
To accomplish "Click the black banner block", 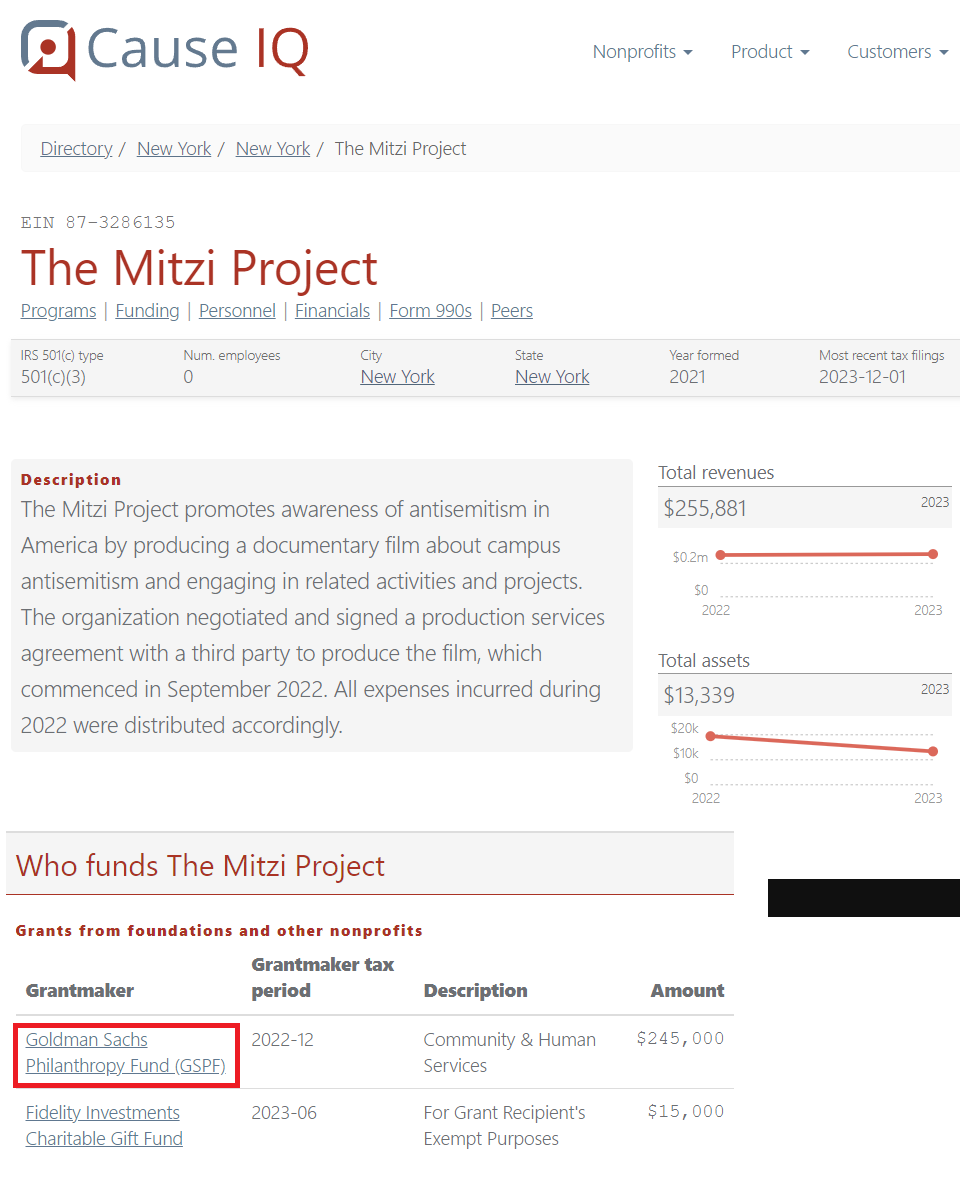I will pyautogui.click(x=864, y=898).
